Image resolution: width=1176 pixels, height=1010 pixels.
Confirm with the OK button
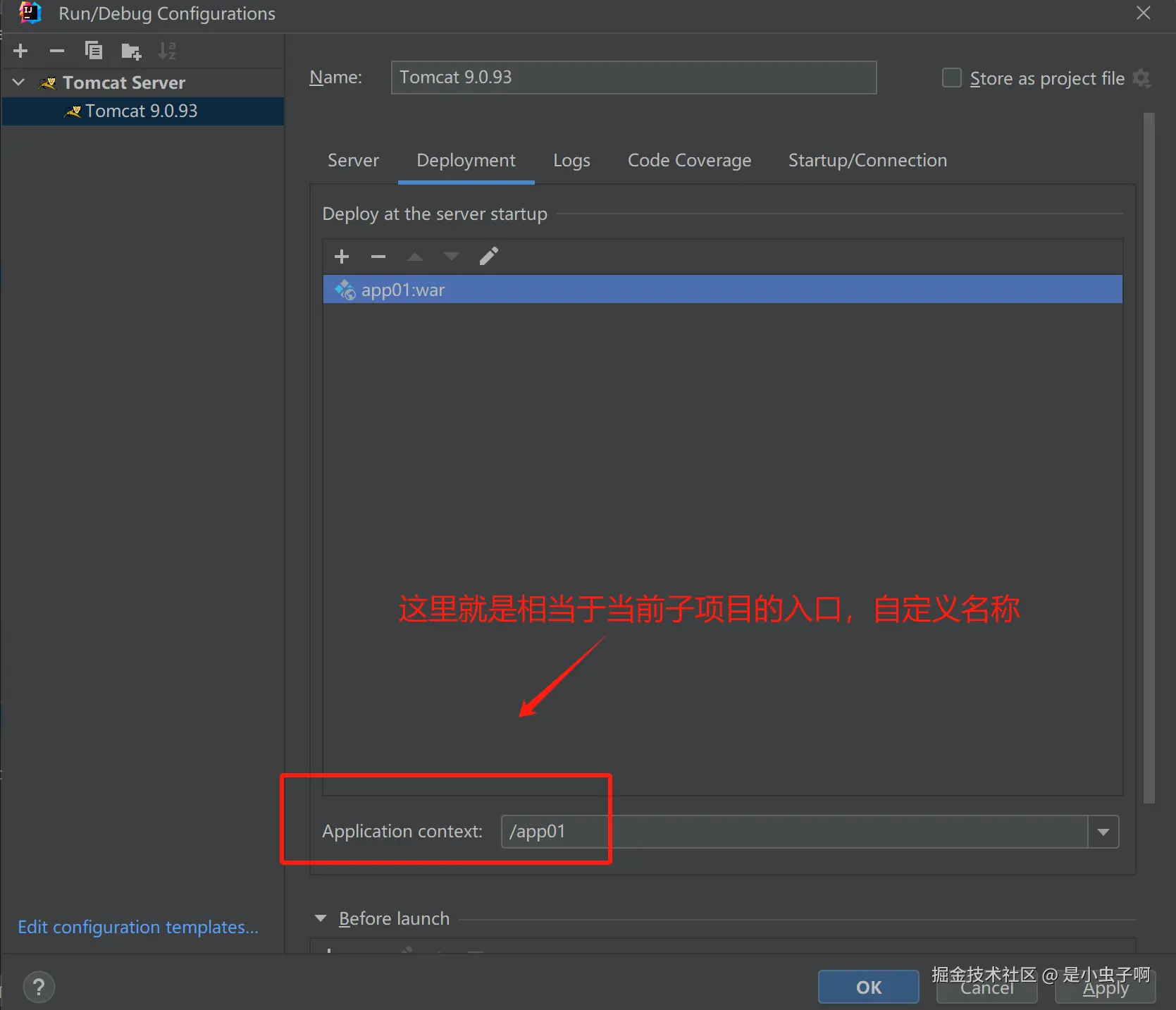click(868, 987)
